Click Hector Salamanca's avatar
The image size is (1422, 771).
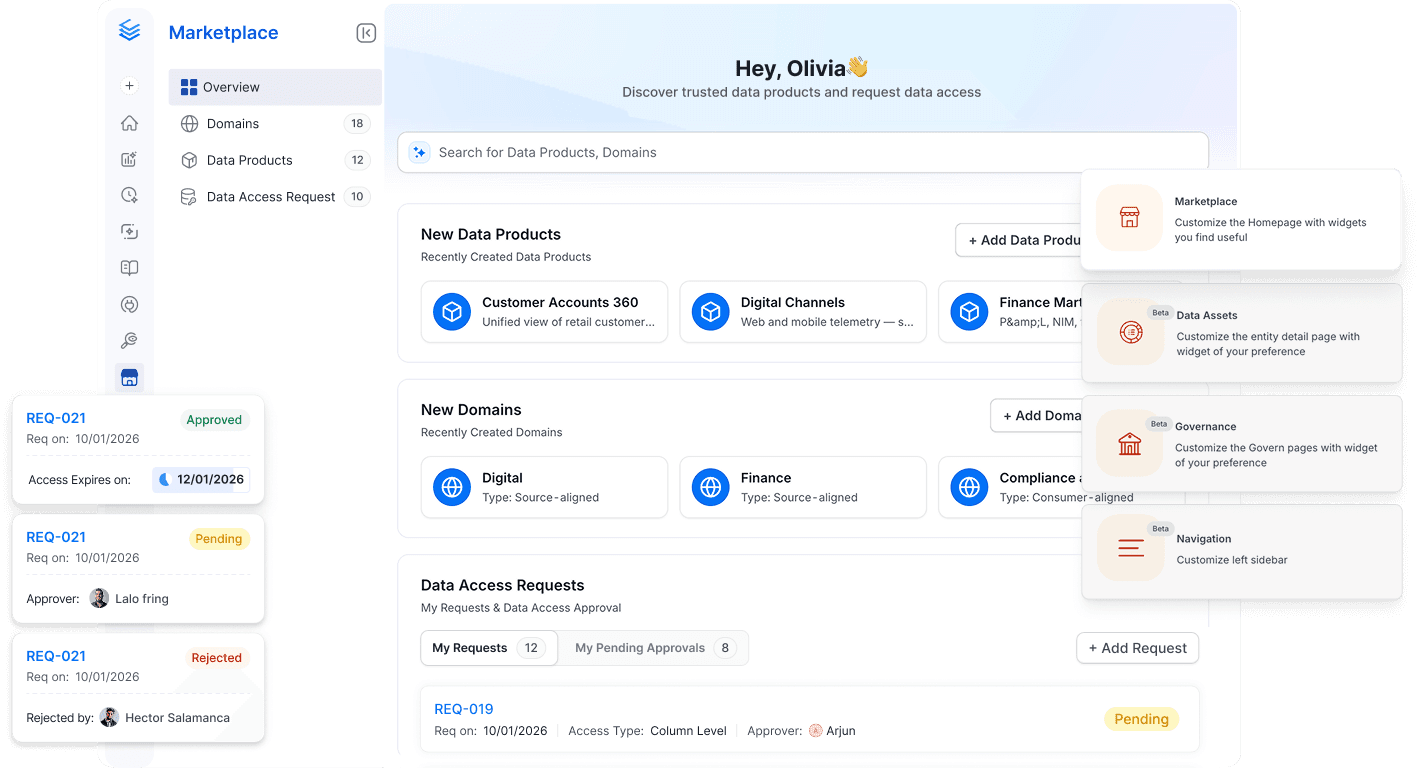(x=109, y=717)
